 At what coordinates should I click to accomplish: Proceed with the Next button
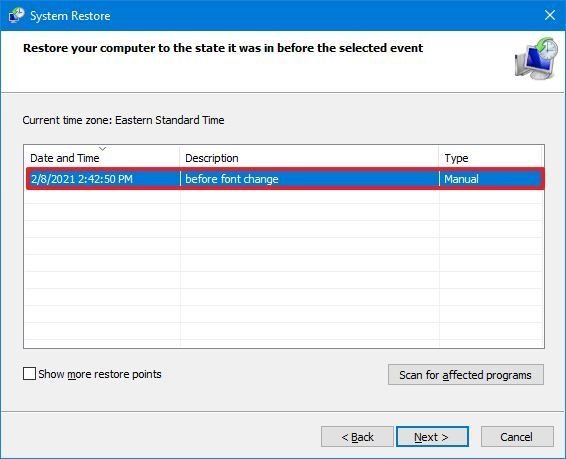point(432,437)
